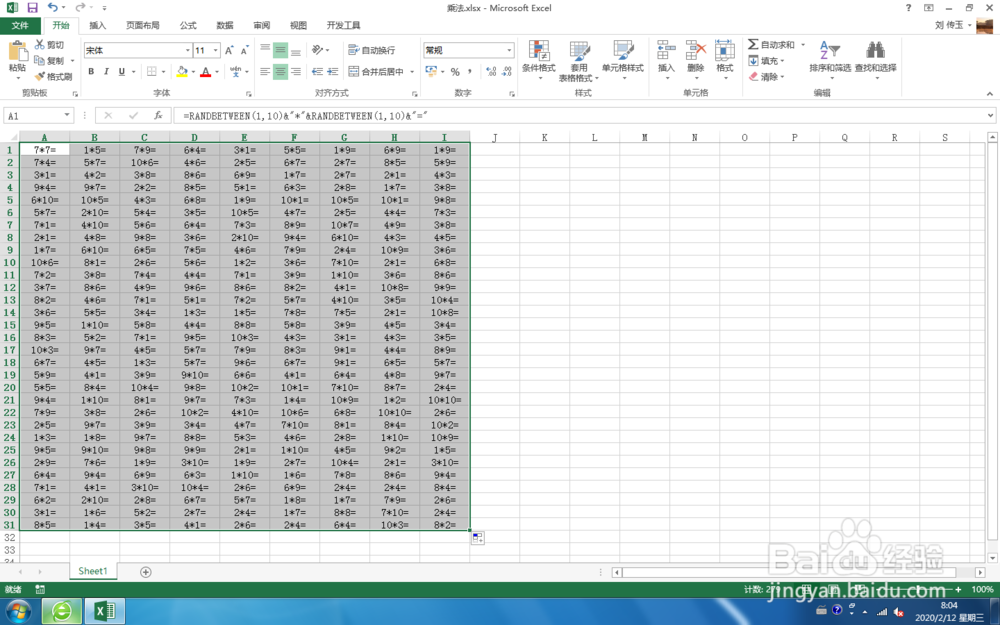Toggle bold formatting on the selection
Viewport: 1000px width, 625px height.
coord(91,72)
